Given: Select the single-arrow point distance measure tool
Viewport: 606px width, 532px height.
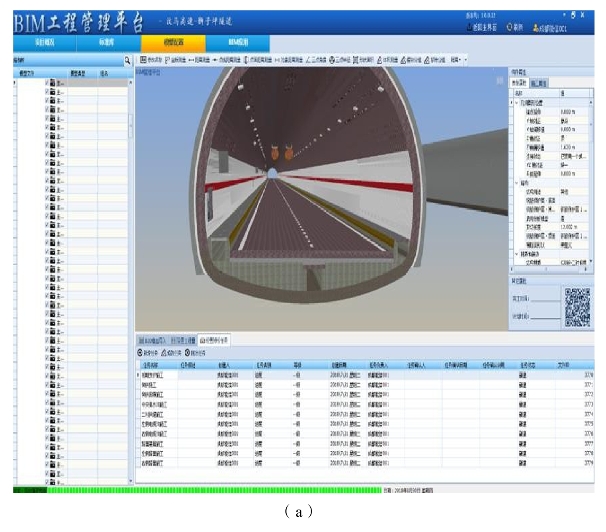Looking at the screenshot, I should [x=215, y=60].
